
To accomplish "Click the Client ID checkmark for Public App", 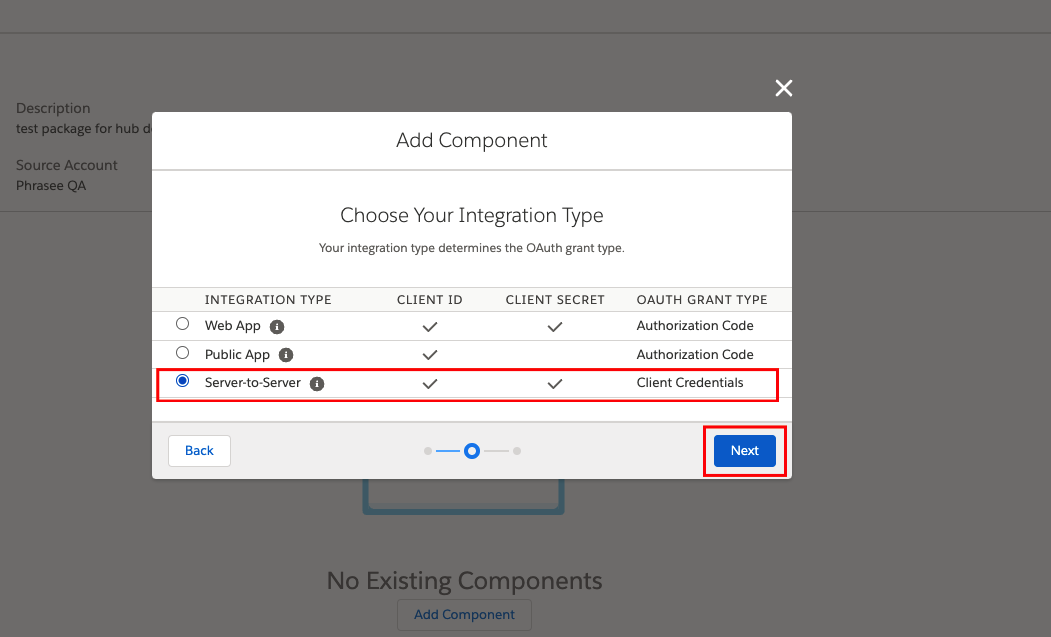I will click(430, 354).
